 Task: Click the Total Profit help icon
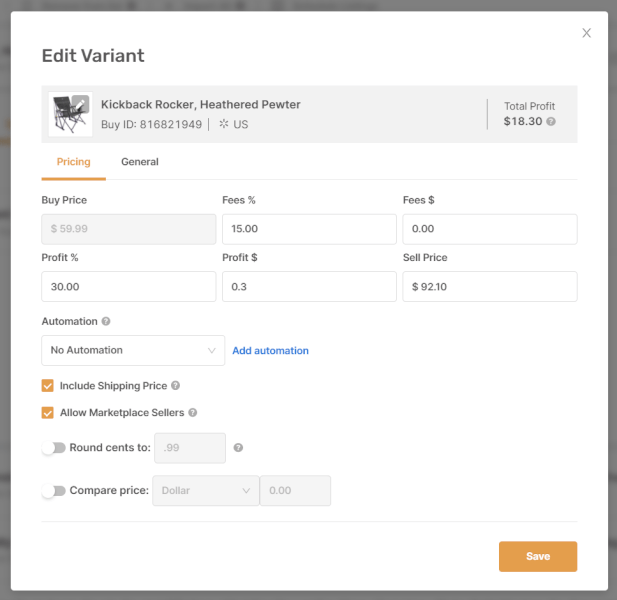tap(551, 121)
